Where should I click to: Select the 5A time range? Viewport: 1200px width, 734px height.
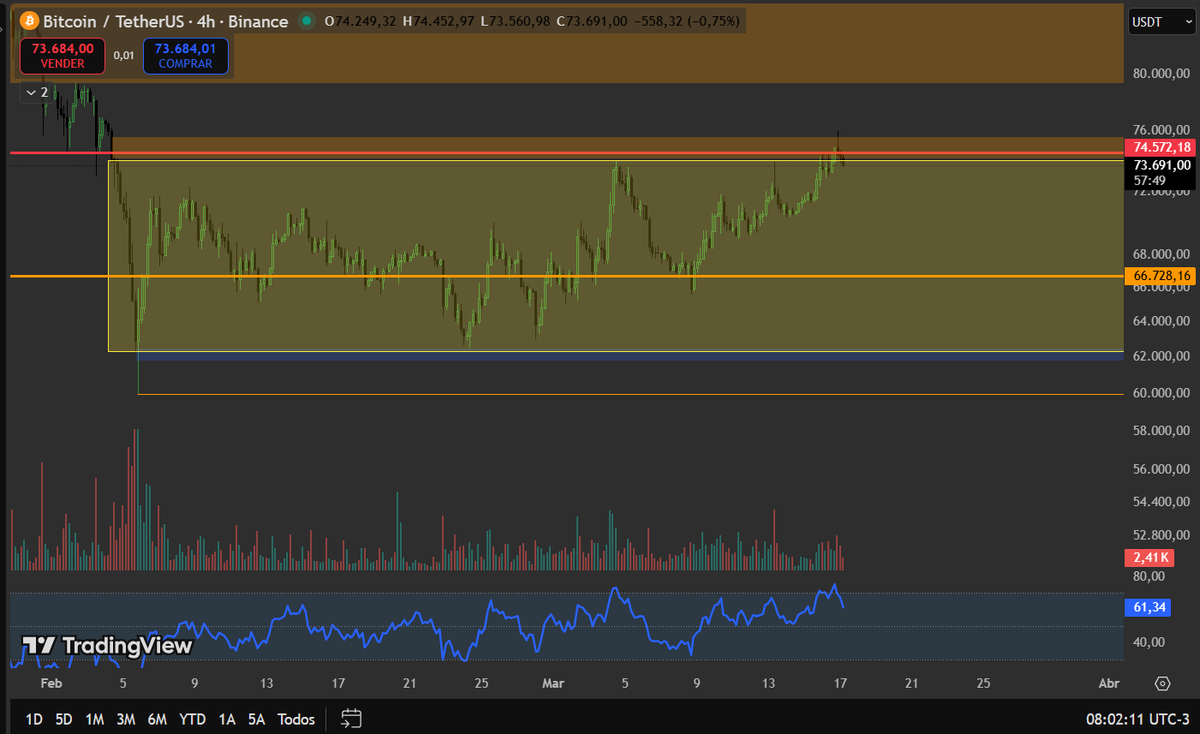click(x=257, y=719)
